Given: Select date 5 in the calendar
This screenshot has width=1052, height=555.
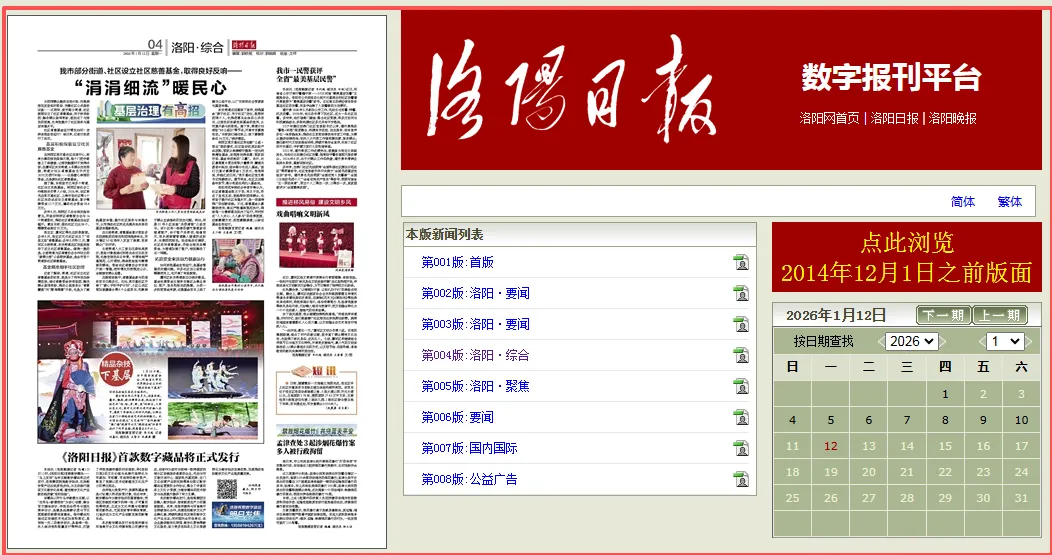Looking at the screenshot, I should pos(831,420).
